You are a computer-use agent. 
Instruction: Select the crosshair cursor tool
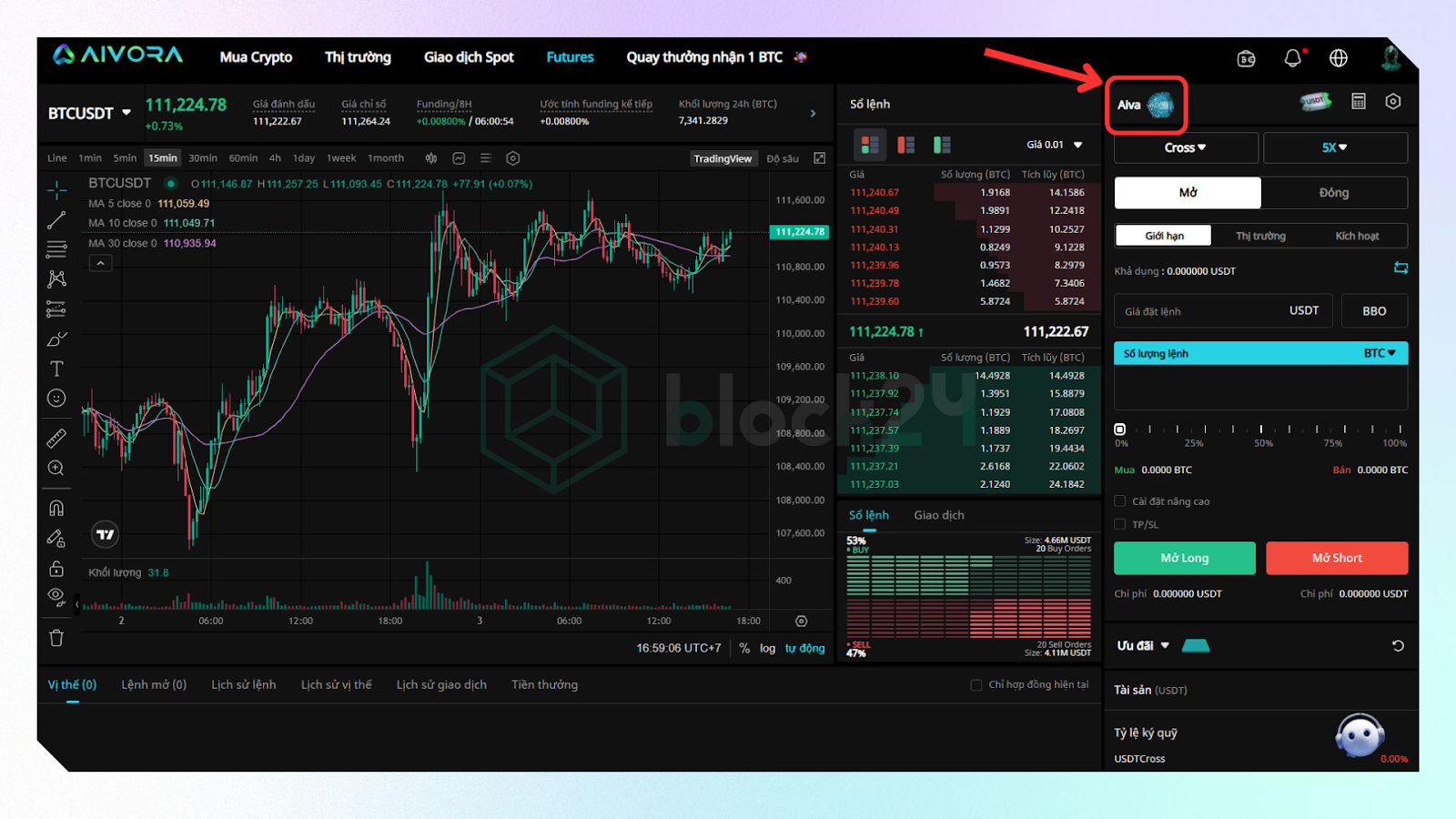click(x=56, y=190)
